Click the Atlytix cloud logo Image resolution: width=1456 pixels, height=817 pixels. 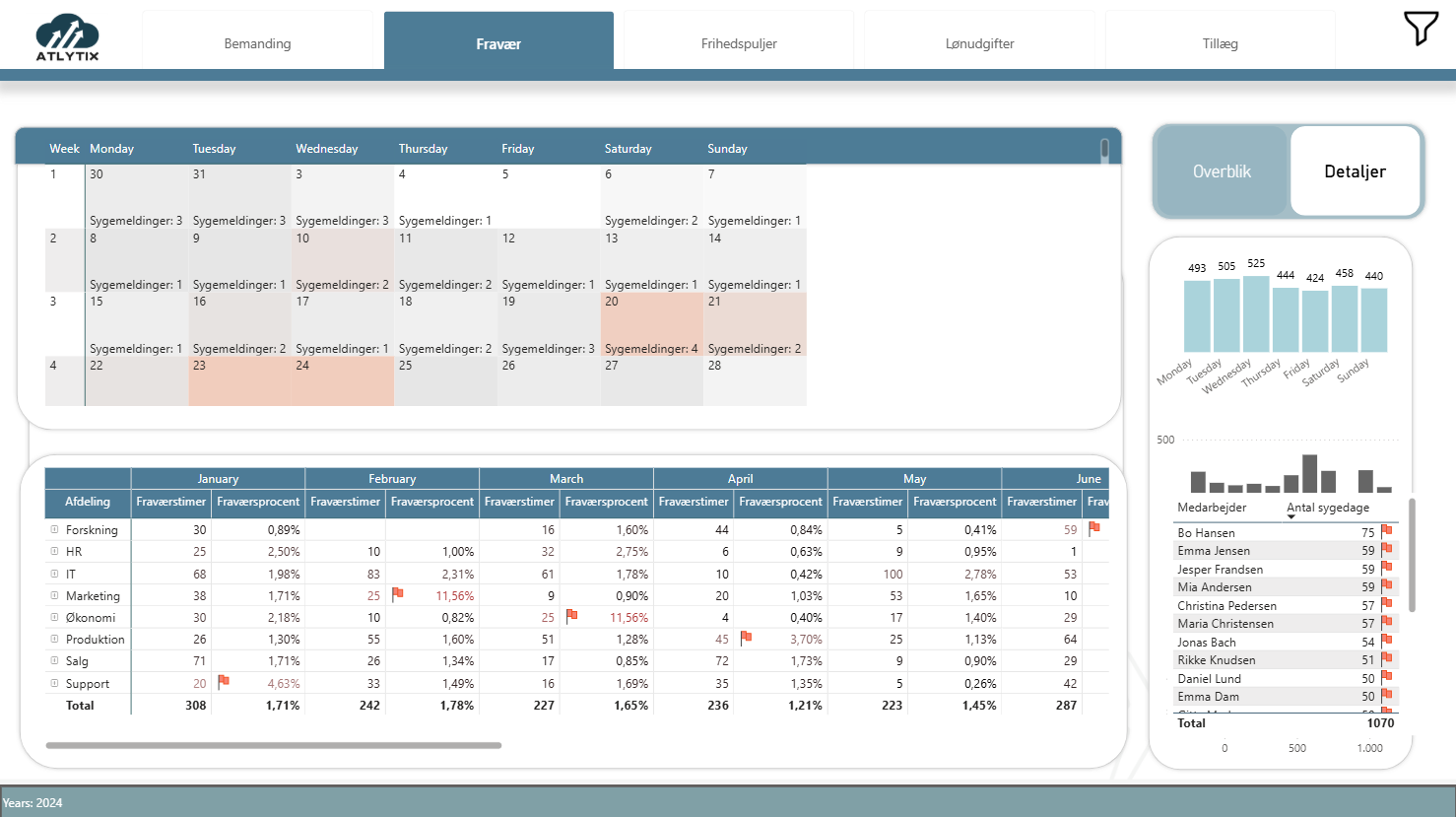pos(67,37)
